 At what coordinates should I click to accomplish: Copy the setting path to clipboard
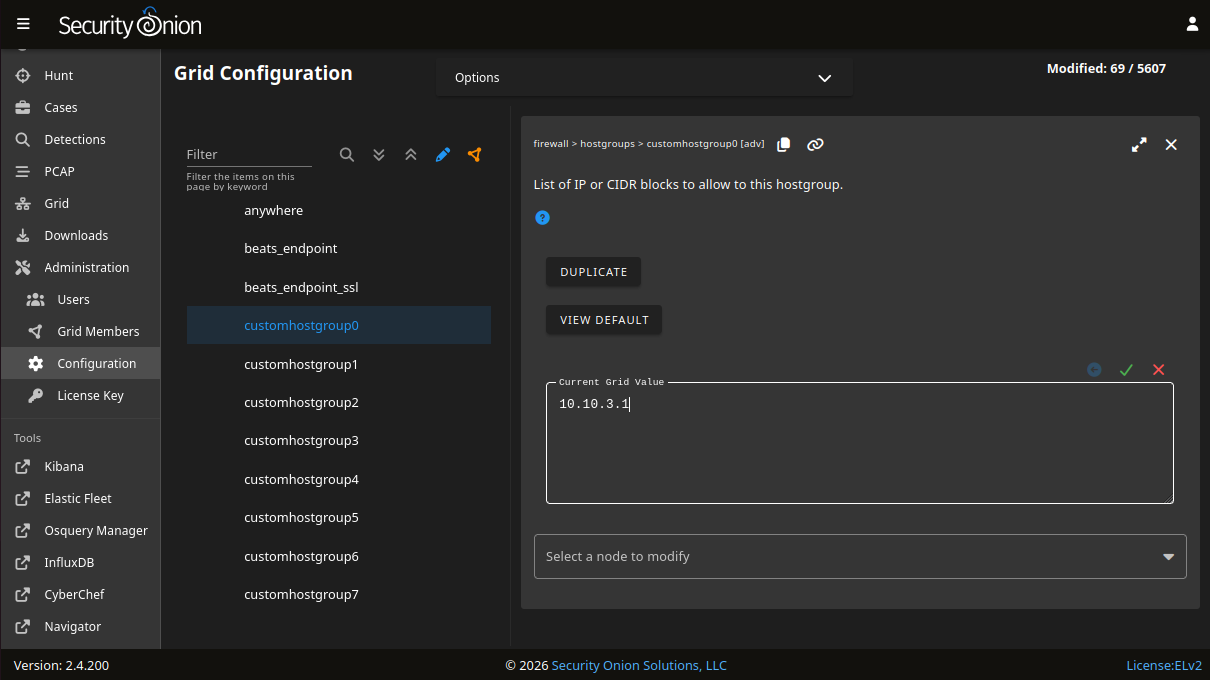coord(784,145)
